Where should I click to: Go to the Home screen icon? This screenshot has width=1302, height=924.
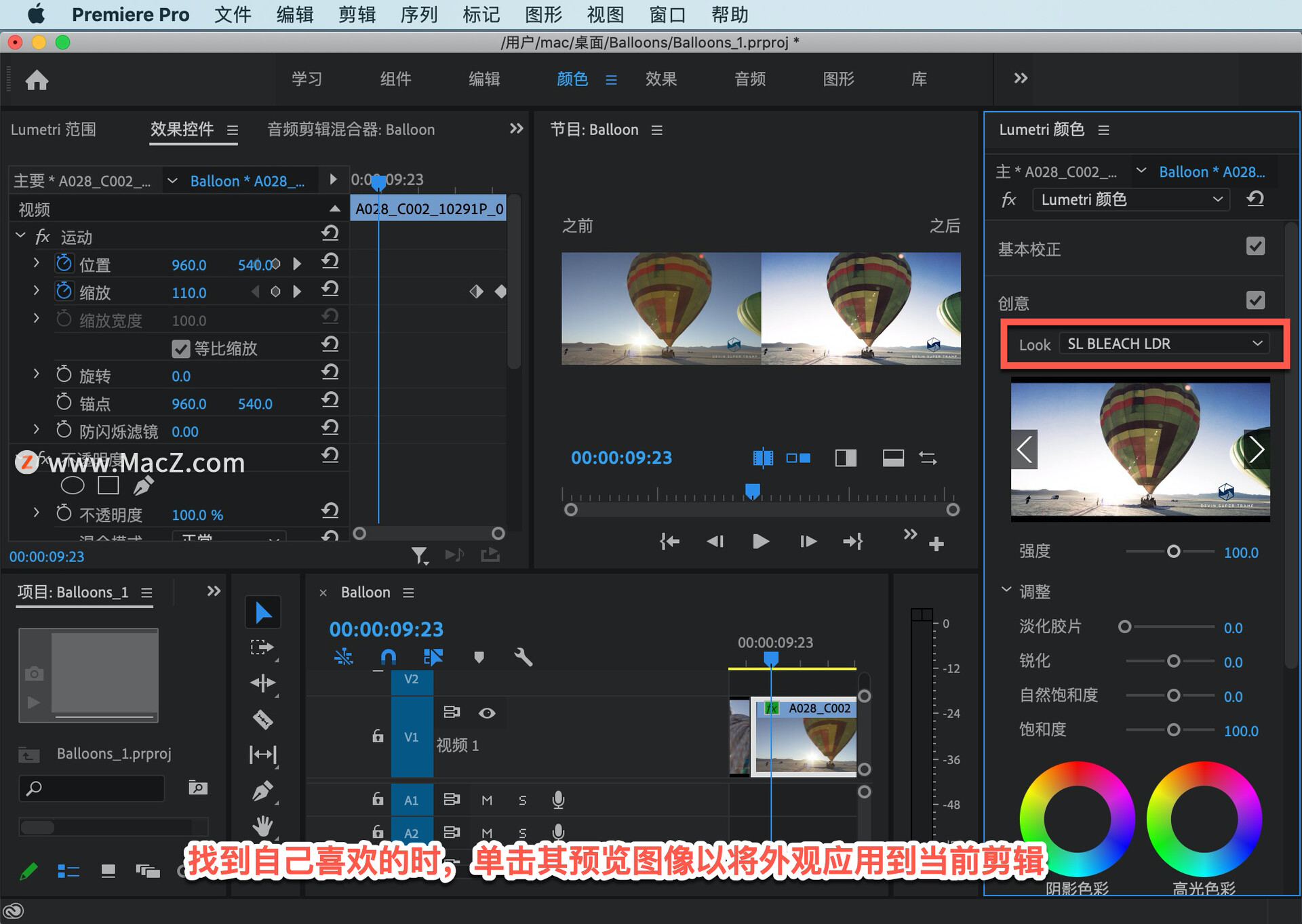coord(37,80)
